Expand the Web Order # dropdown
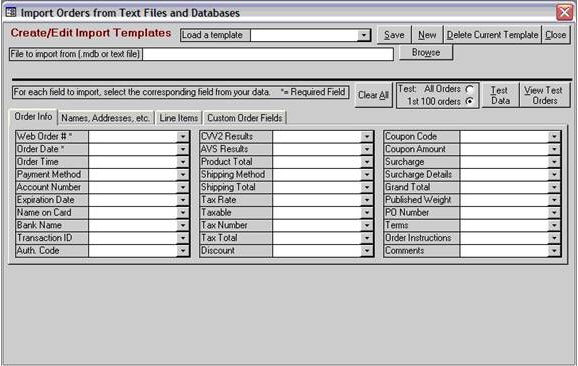Screen dimensions: 578x366 183,137
